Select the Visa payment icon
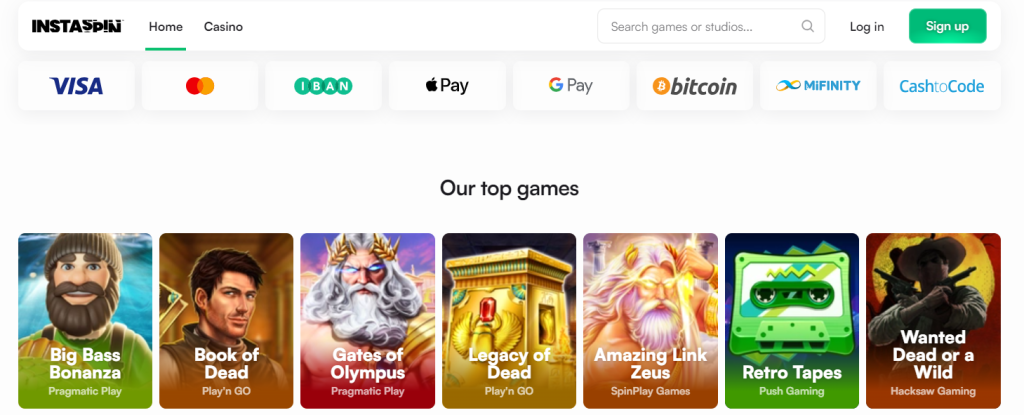 tap(76, 86)
